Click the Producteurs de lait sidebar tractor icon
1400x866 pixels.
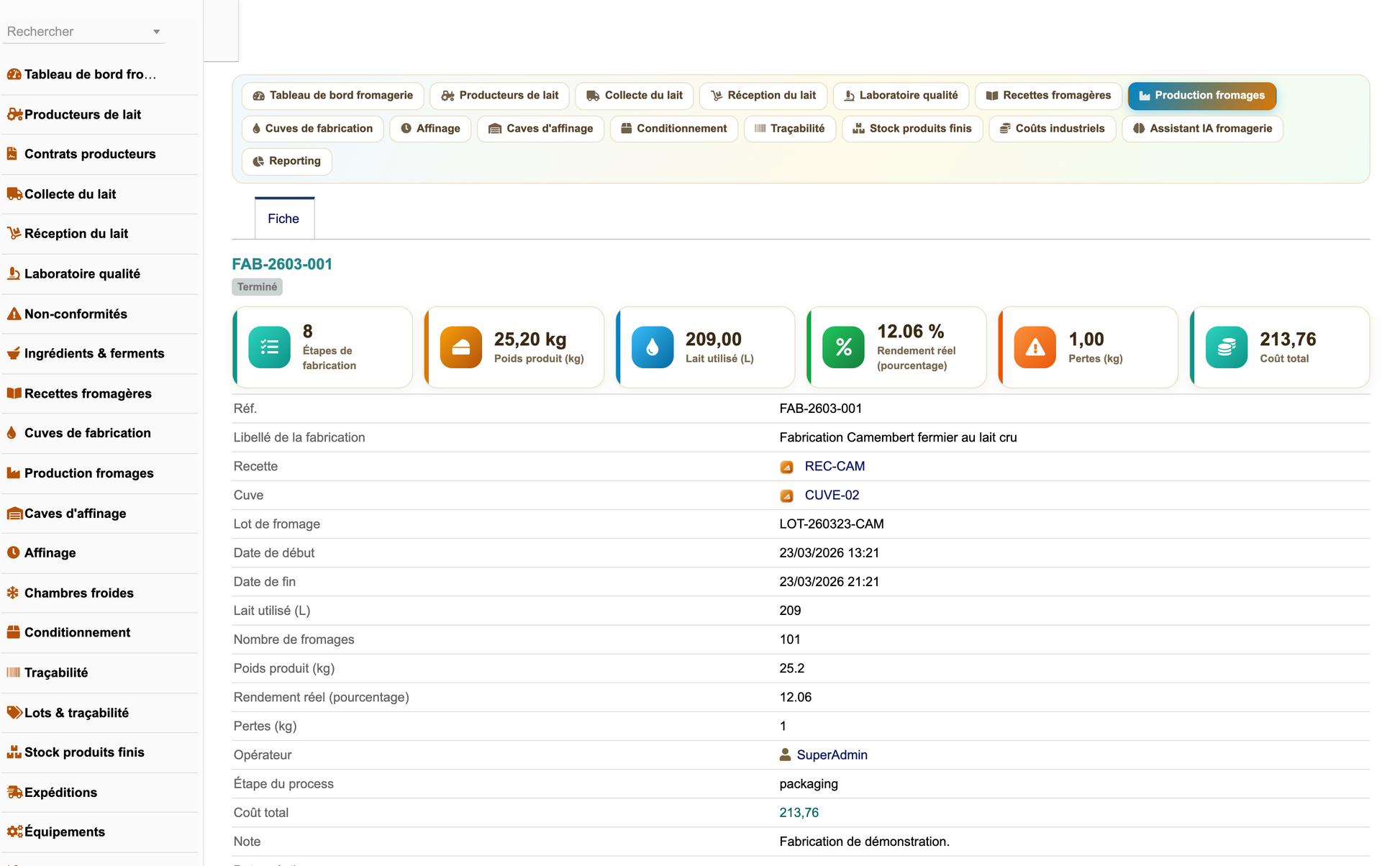point(14,114)
